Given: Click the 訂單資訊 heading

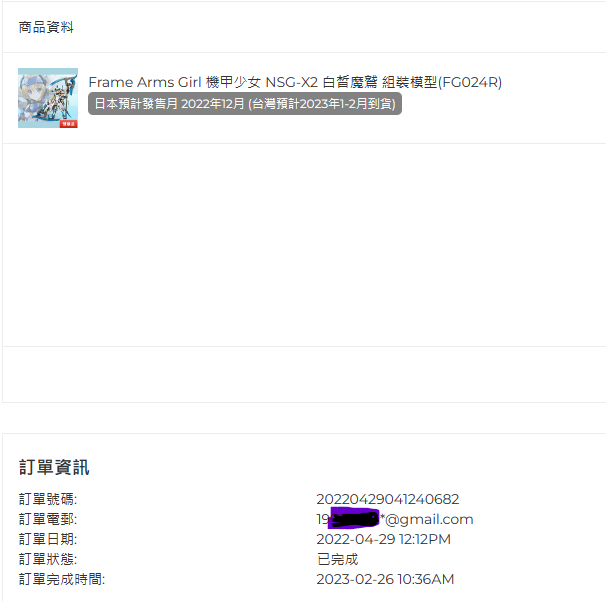Looking at the screenshot, I should point(54,467).
